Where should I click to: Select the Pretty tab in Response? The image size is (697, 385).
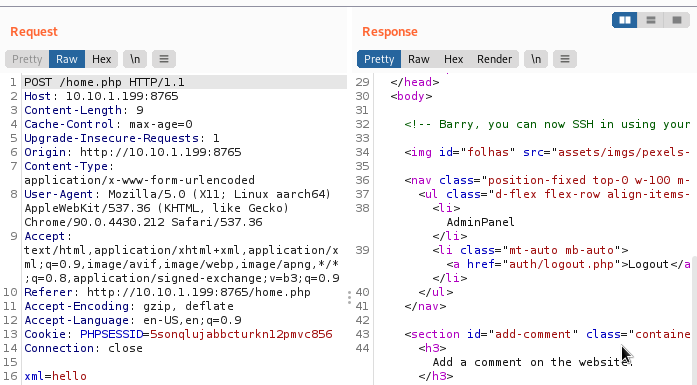tap(379, 59)
